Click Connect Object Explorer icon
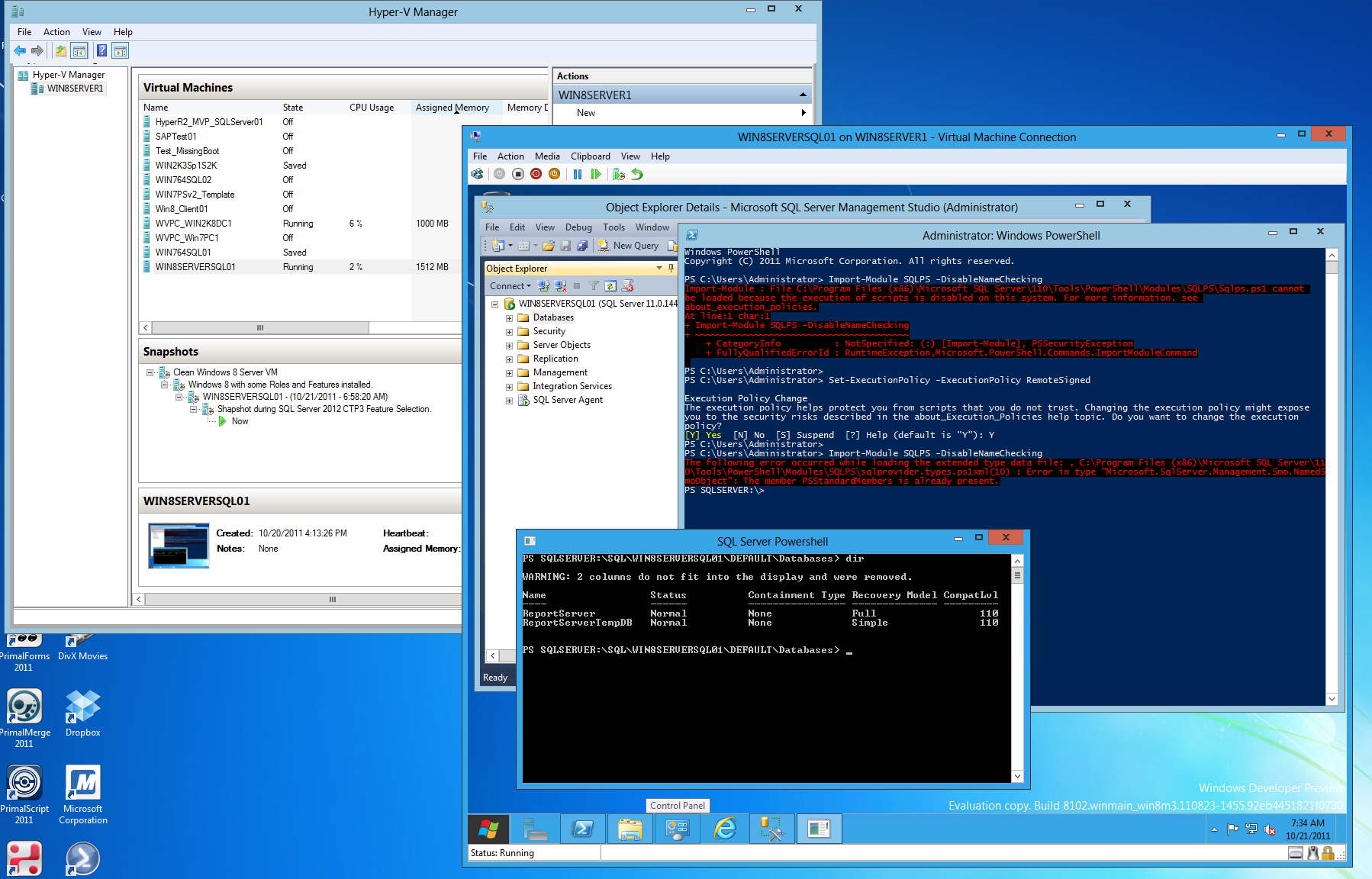 (x=543, y=286)
